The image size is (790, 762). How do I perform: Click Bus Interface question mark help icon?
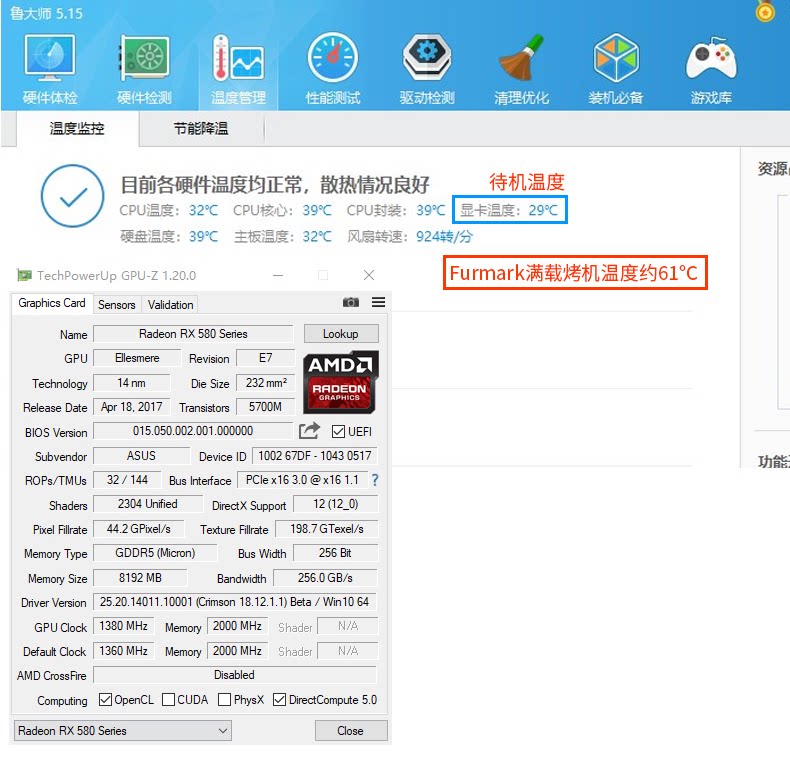point(375,480)
